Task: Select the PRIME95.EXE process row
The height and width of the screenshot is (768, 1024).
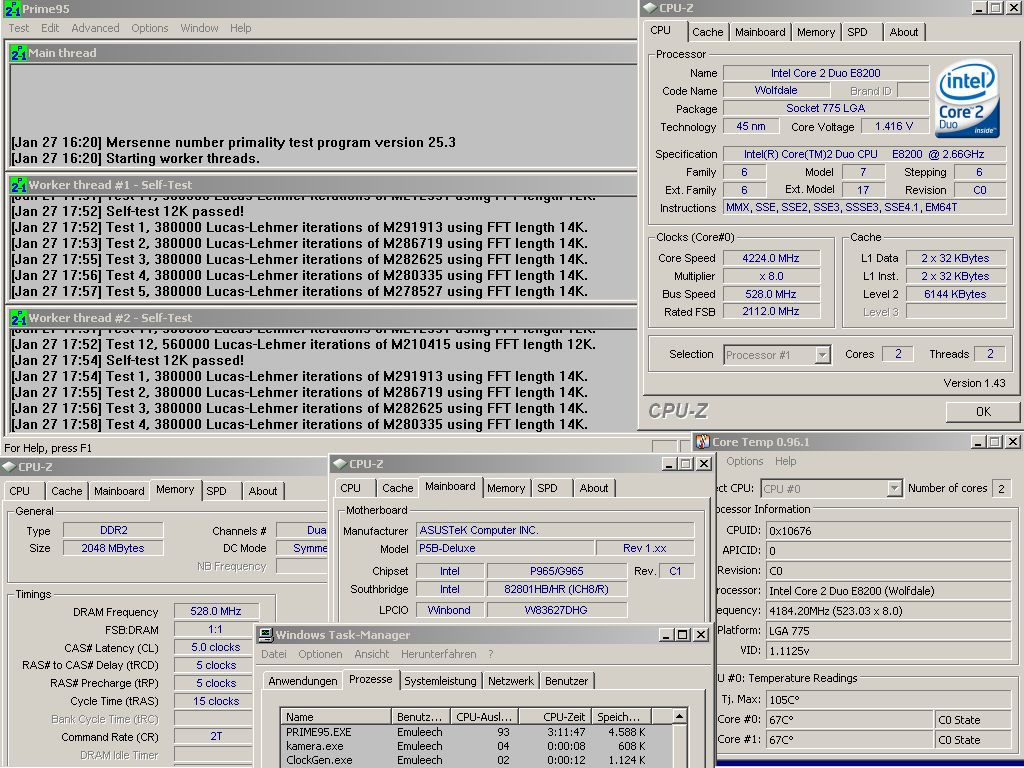Action: click(476, 732)
